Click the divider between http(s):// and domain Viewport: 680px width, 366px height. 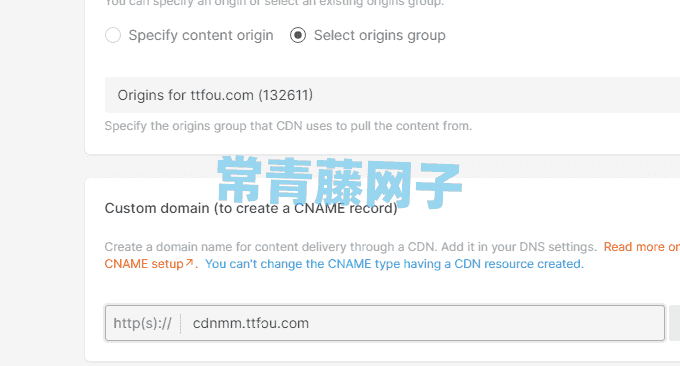coord(180,323)
